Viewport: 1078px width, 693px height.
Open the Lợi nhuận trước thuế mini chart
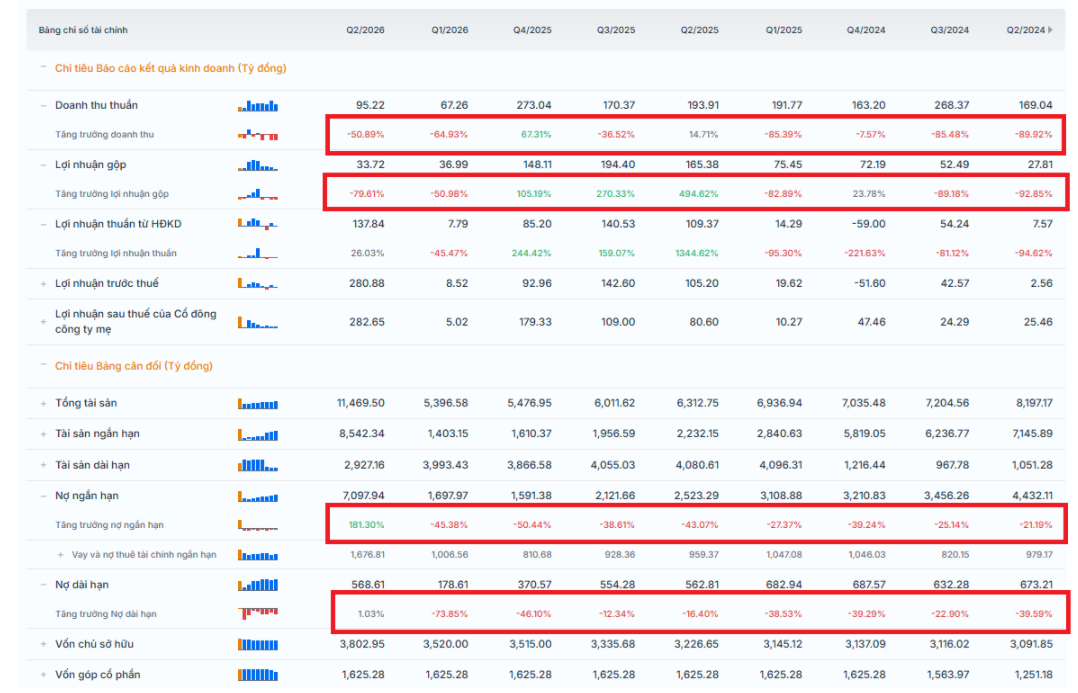258,283
